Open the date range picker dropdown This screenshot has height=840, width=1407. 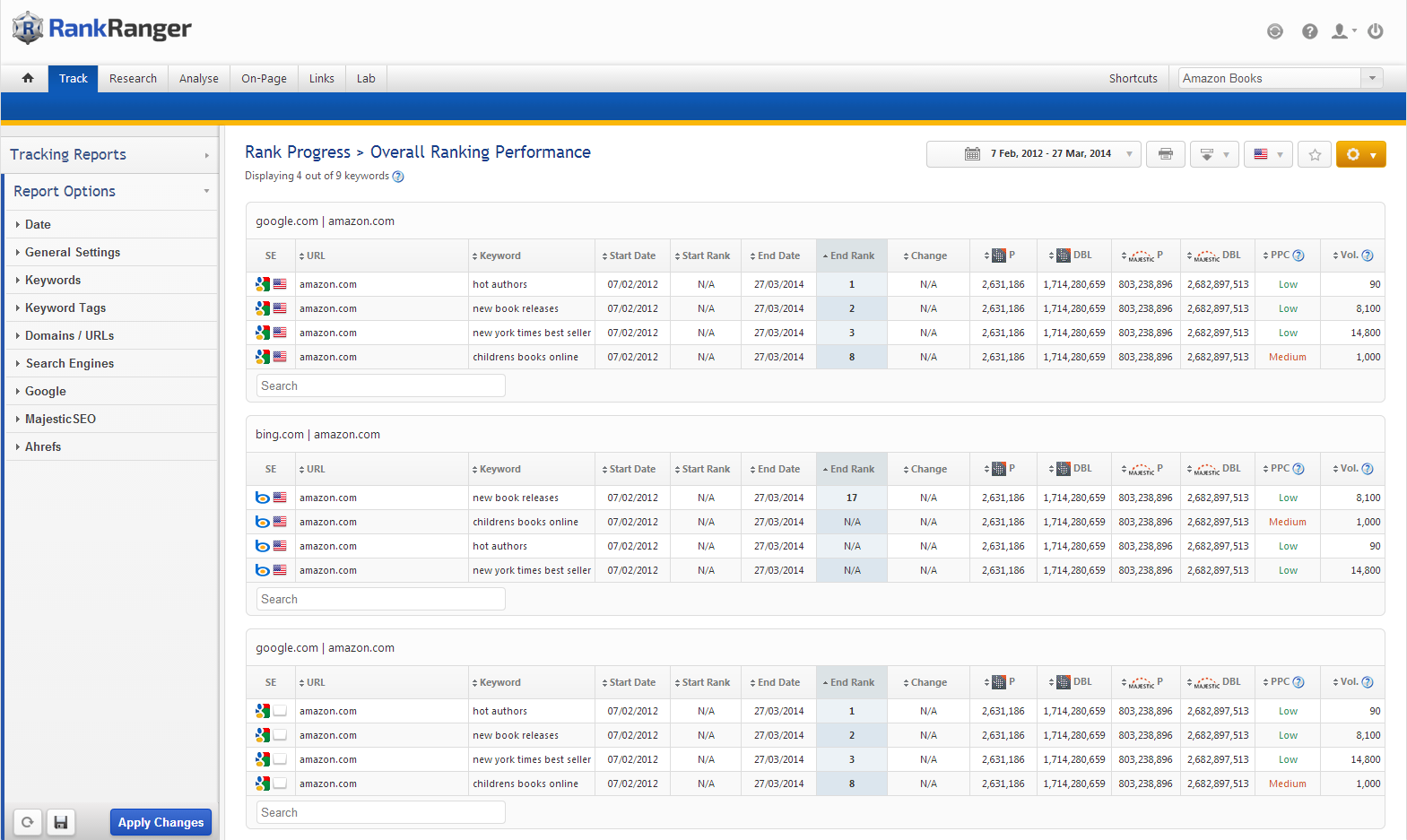tap(1033, 154)
